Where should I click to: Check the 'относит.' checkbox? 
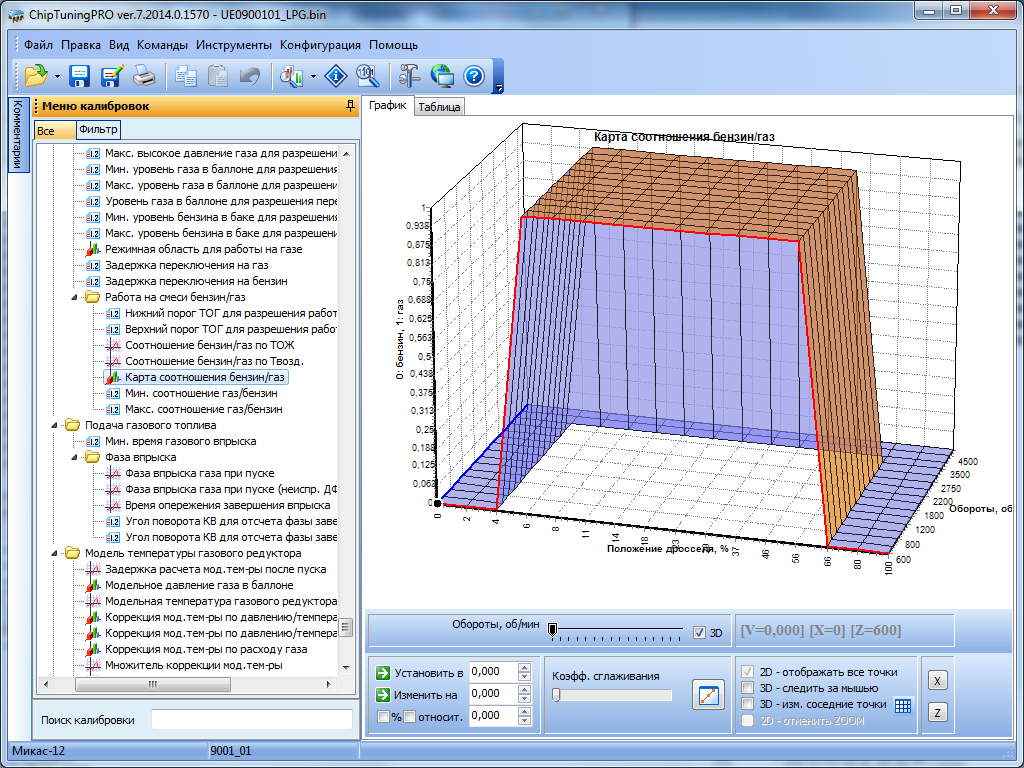[x=409, y=716]
